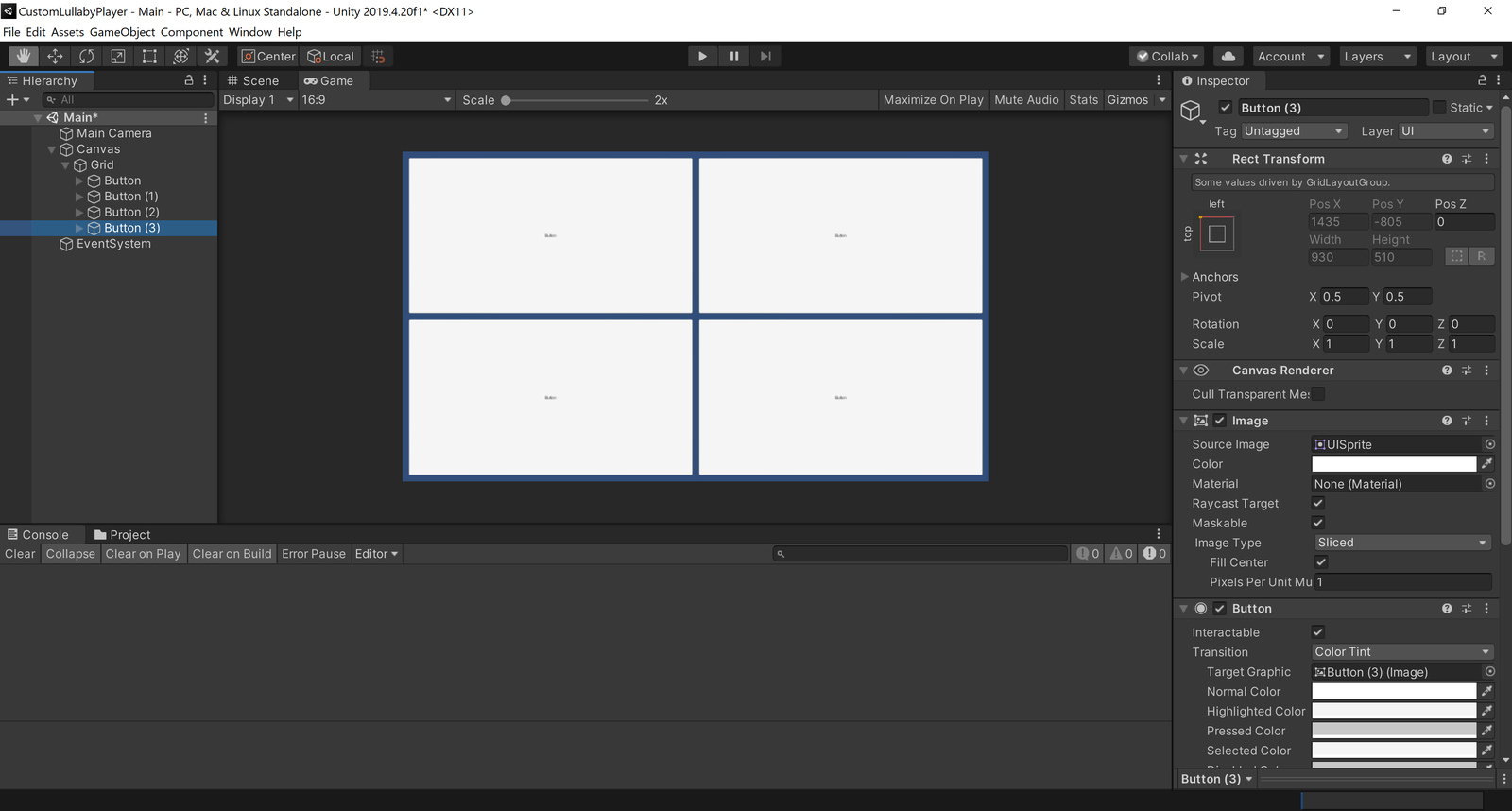Switch to the Scene tab
This screenshot has height=811, width=1512.
point(253,81)
